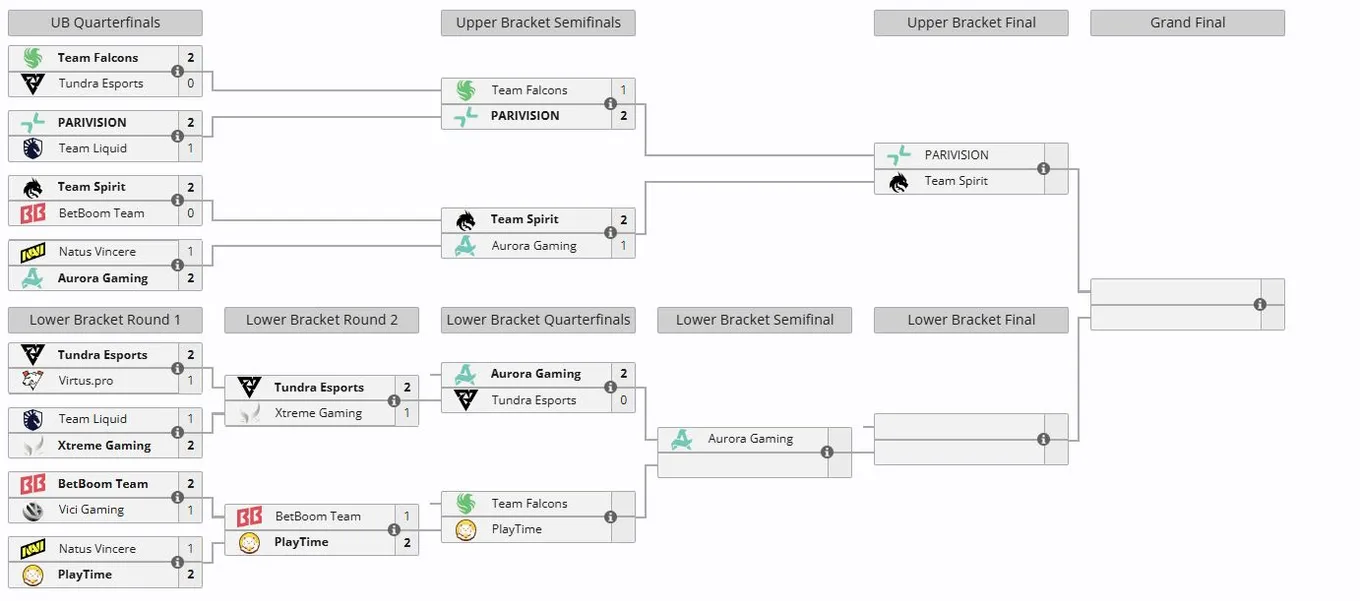Open info icon for Team Liquid vs Xtreme match
Screen dimensions: 1360x601
[177, 432]
